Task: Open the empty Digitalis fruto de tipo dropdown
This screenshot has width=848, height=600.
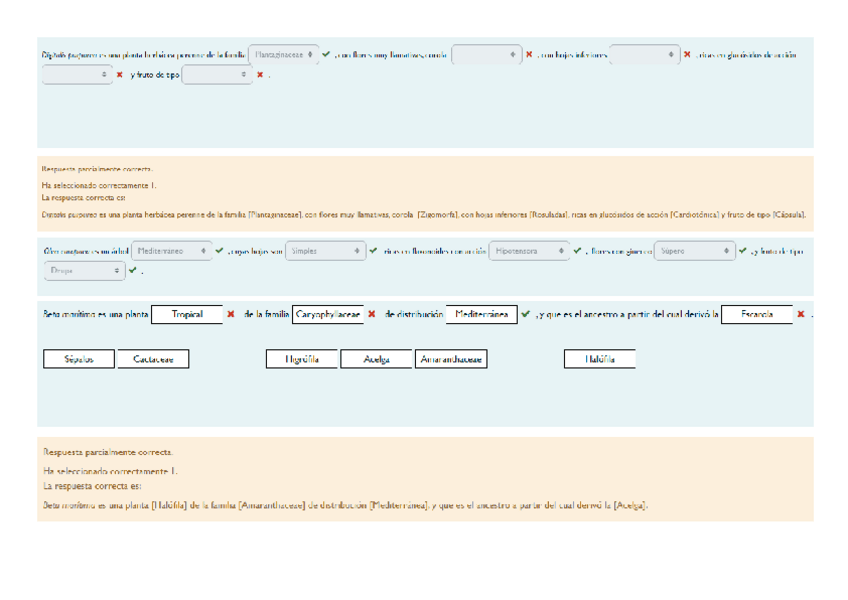Action: coord(217,75)
